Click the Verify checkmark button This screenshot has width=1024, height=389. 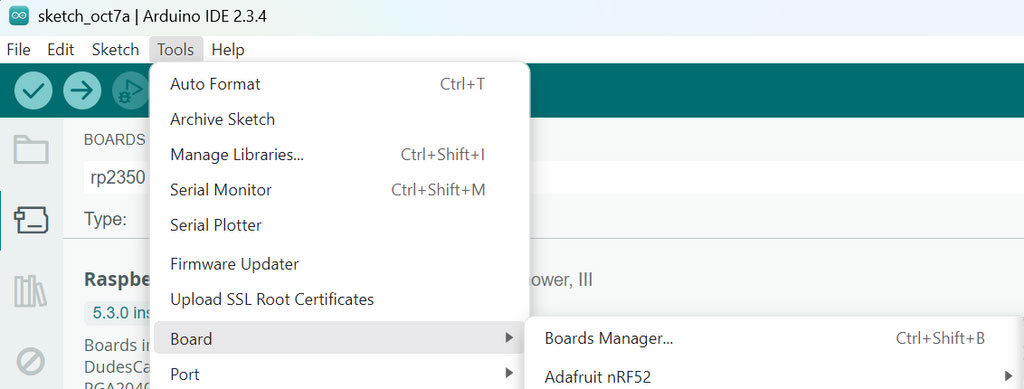[33, 90]
